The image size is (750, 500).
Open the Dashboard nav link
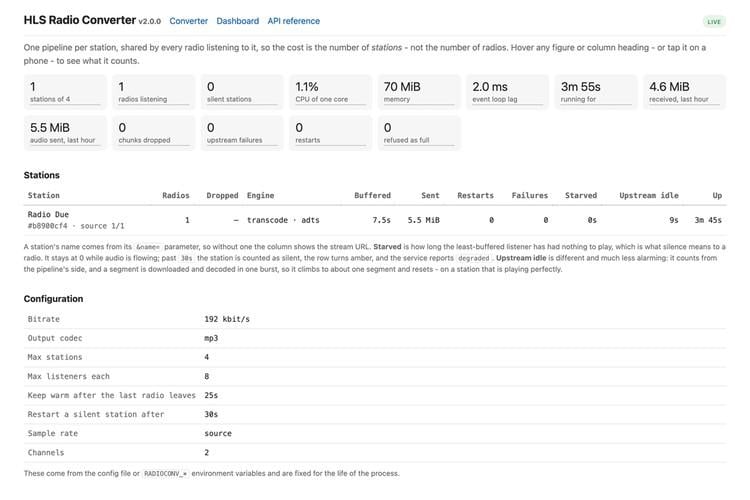[x=237, y=21]
